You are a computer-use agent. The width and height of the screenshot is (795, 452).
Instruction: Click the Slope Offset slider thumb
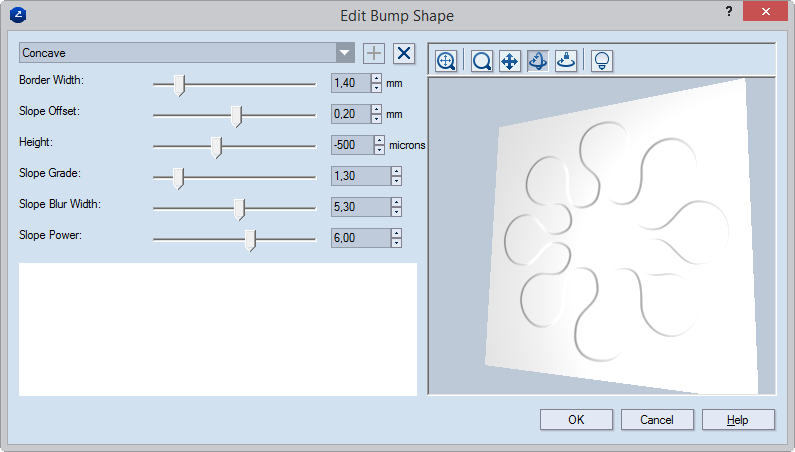pyautogui.click(x=236, y=116)
